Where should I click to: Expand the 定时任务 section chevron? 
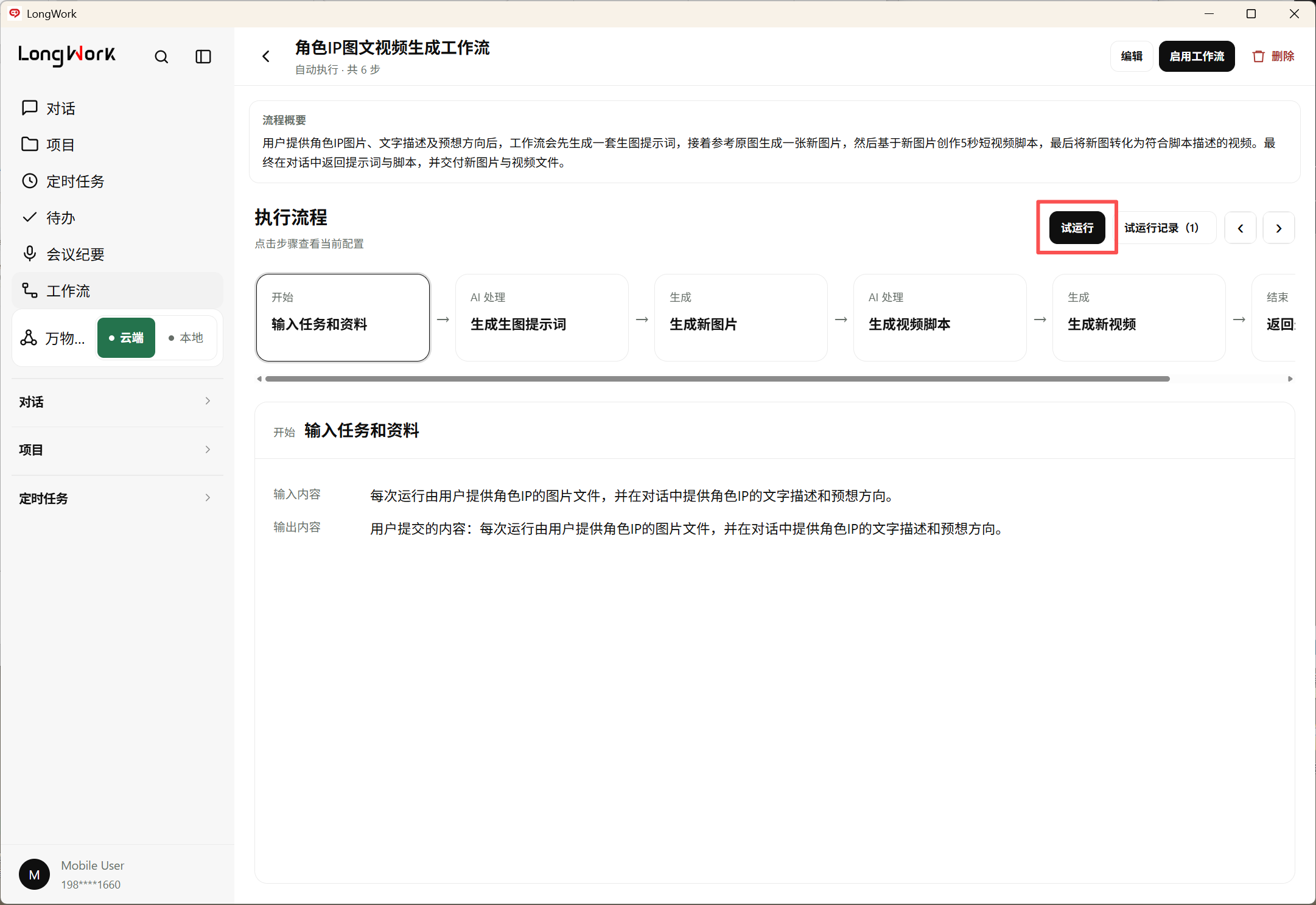coord(208,498)
